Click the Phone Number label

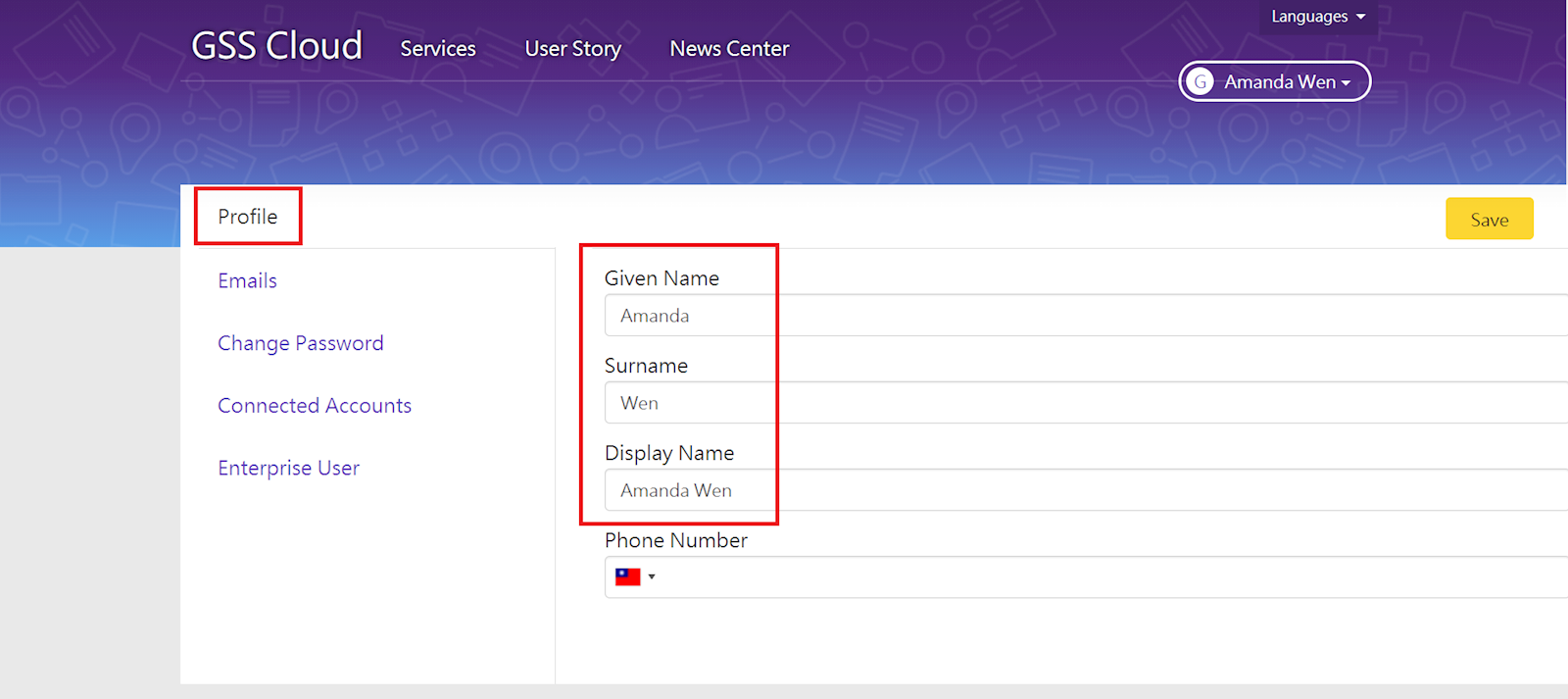tap(675, 540)
